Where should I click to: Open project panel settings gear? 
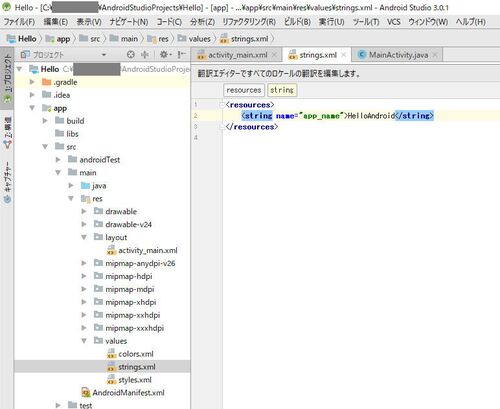165,54
